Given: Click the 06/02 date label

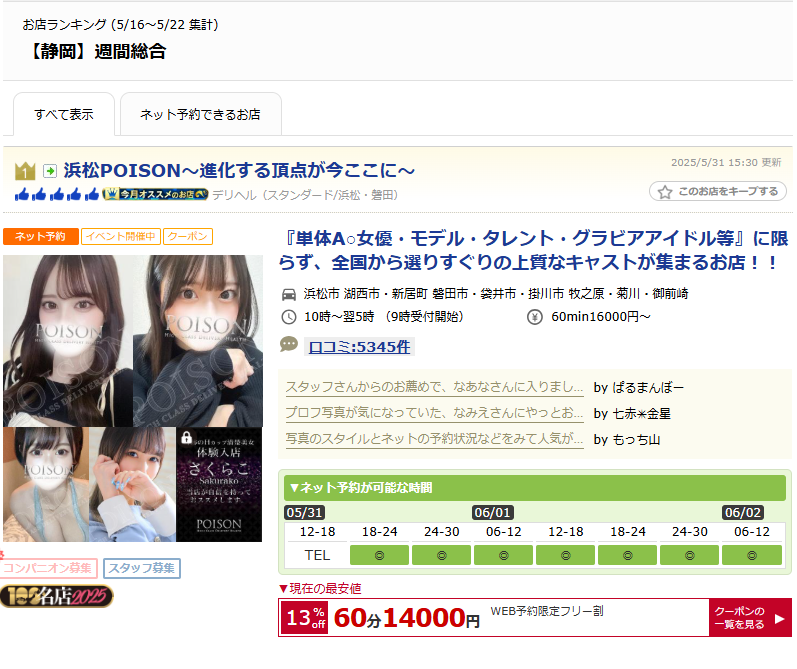Looking at the screenshot, I should (x=743, y=512).
